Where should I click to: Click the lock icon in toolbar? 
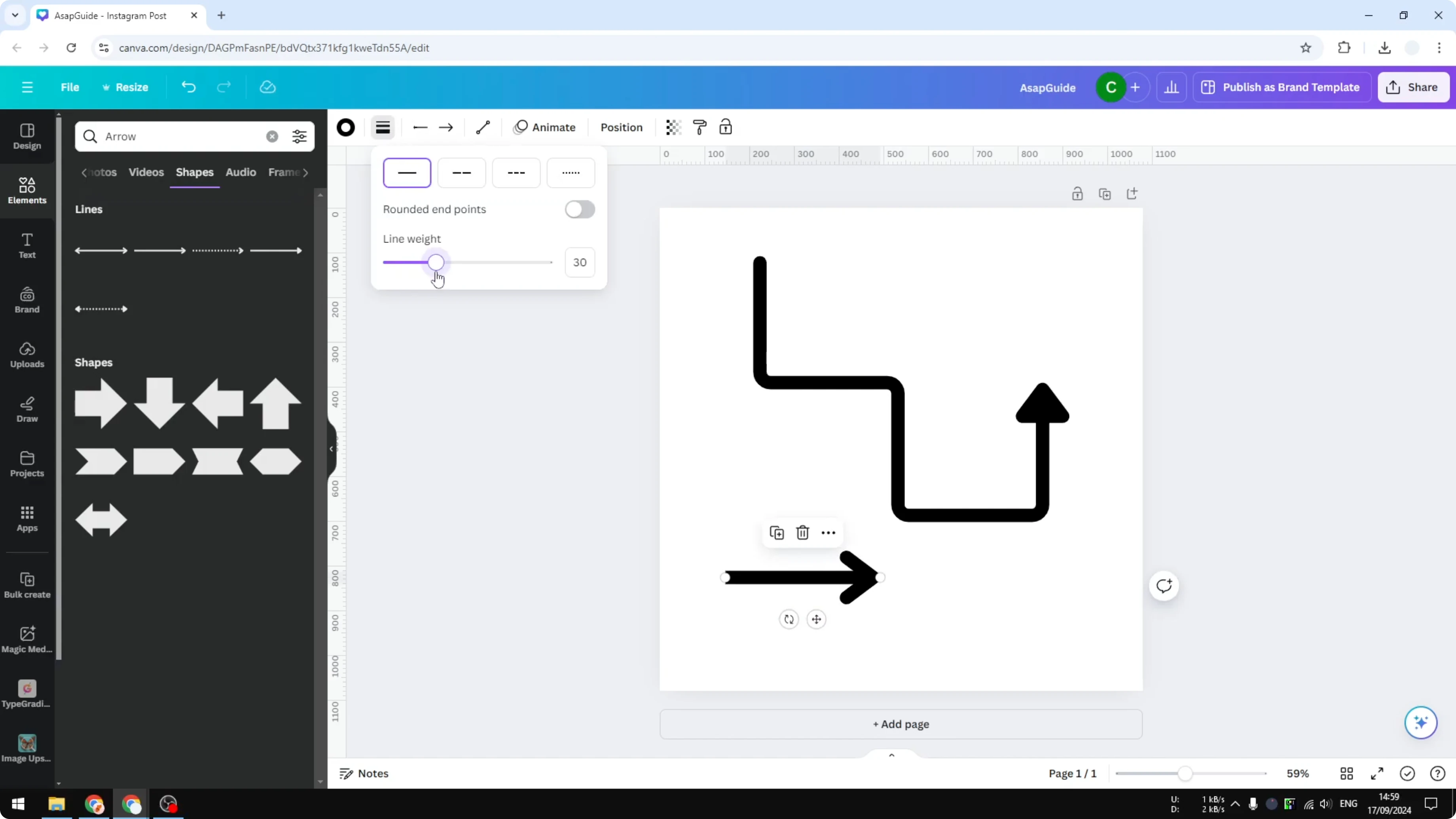726,128
